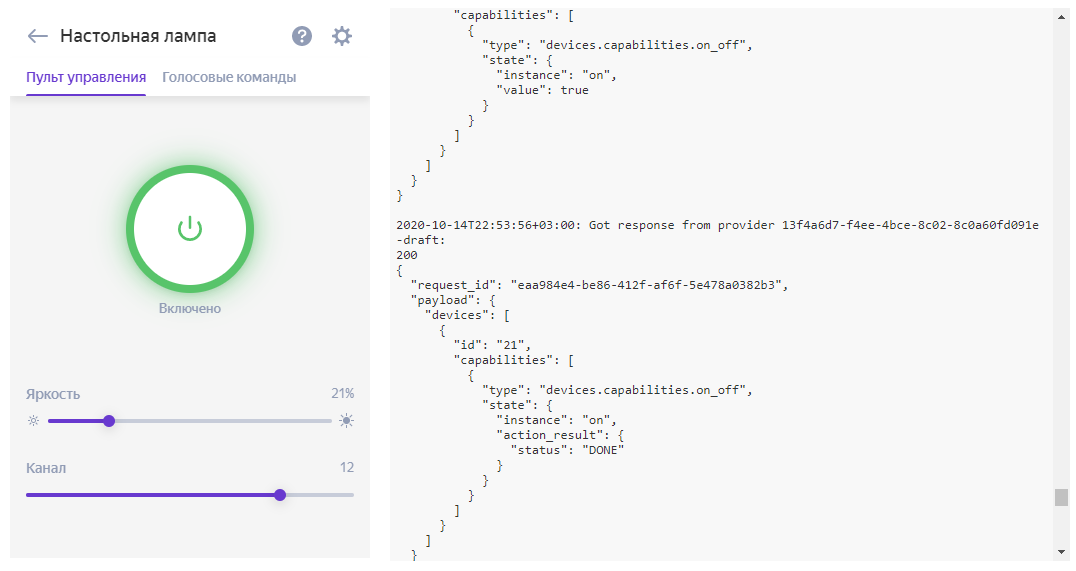Open device settings gear icon

pyautogui.click(x=342, y=37)
